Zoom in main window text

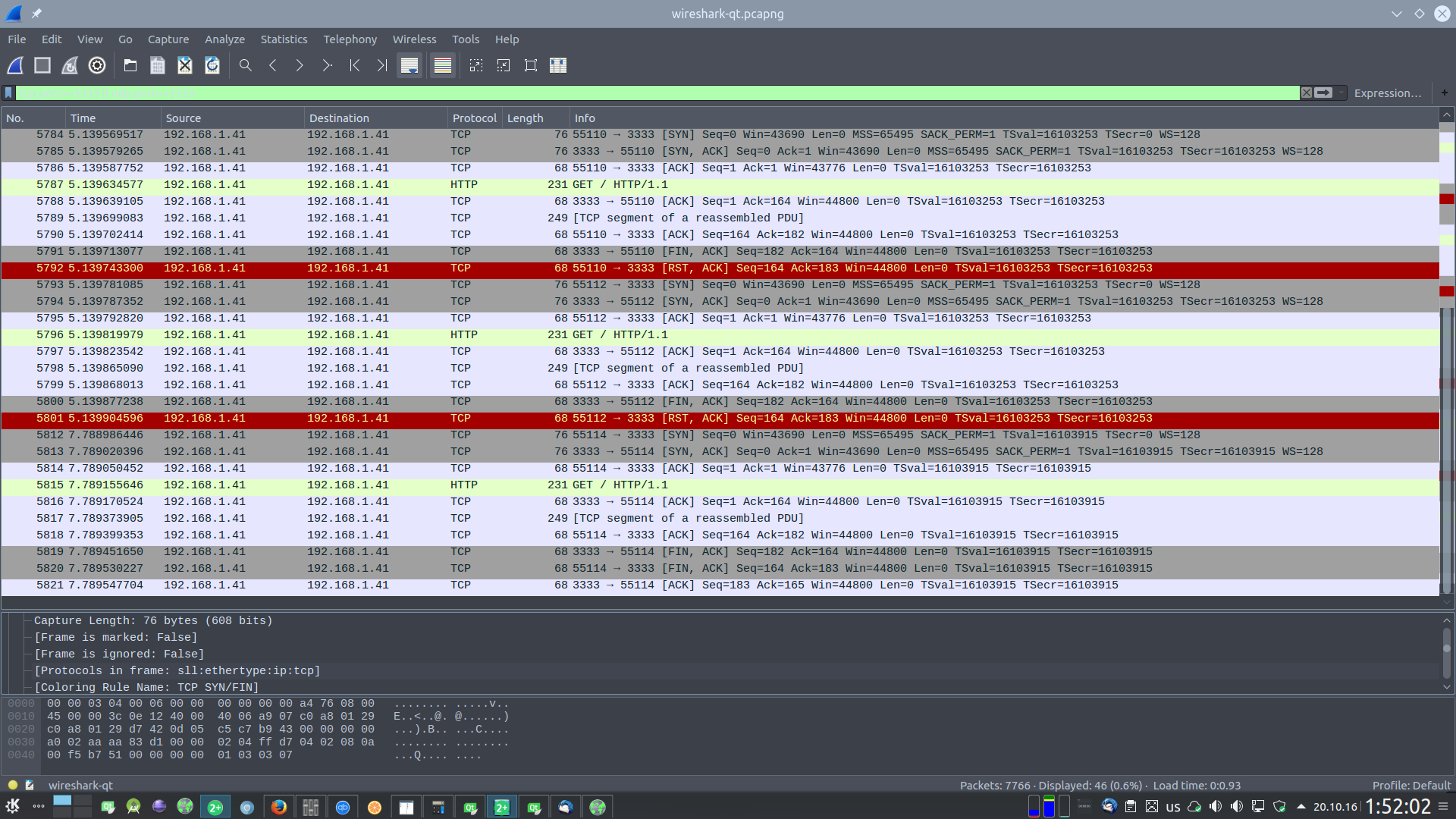[476, 66]
